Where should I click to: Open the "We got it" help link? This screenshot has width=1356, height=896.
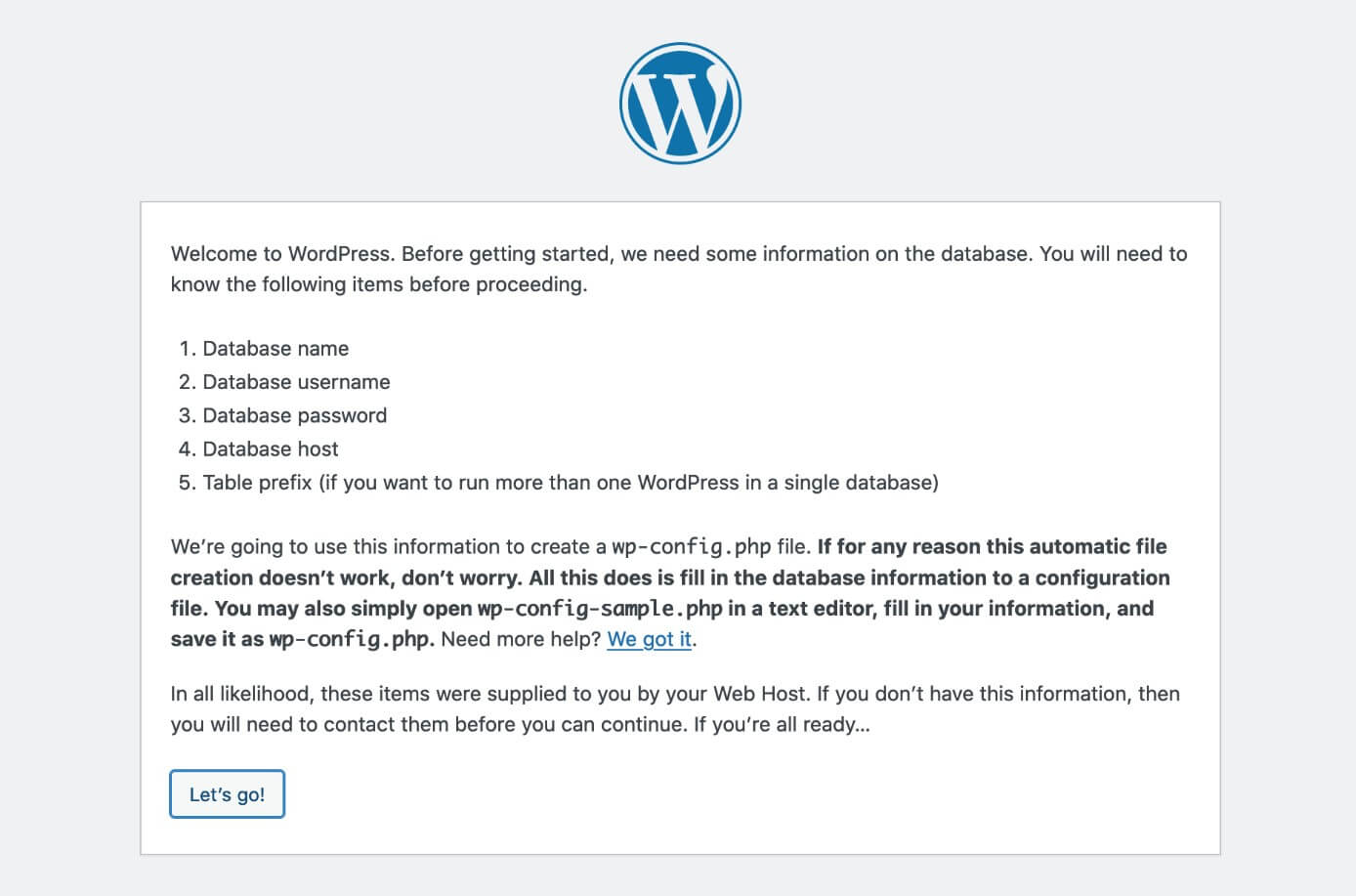[650, 639]
